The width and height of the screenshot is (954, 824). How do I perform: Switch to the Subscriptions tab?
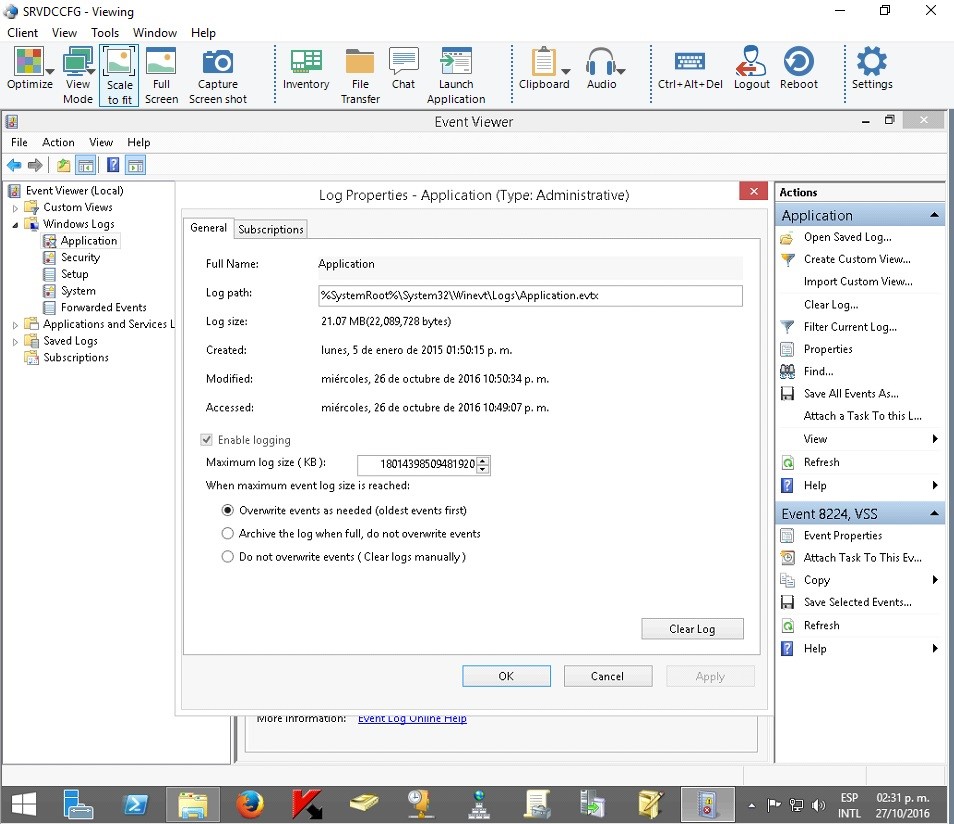pos(270,229)
